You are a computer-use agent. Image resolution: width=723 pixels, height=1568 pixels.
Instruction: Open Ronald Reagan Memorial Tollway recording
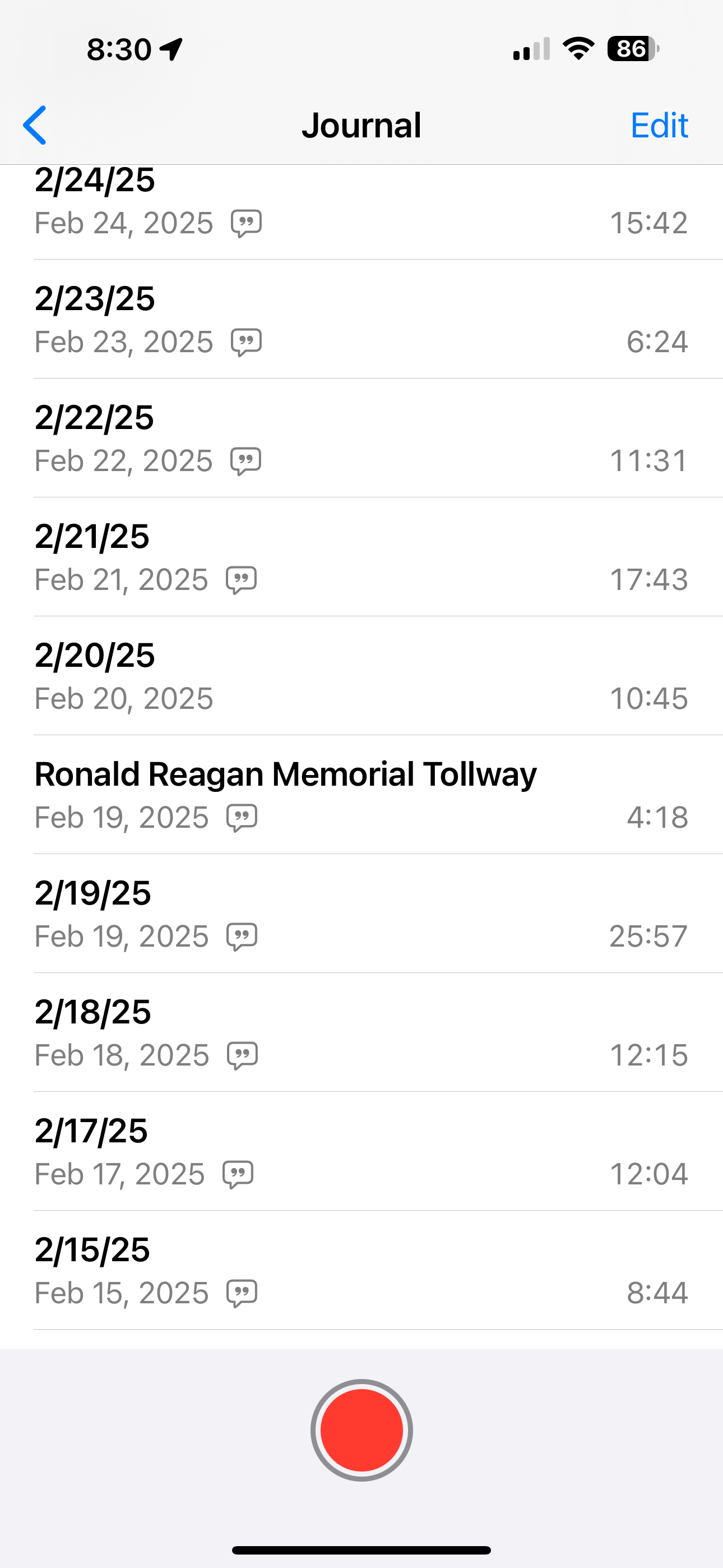click(361, 794)
